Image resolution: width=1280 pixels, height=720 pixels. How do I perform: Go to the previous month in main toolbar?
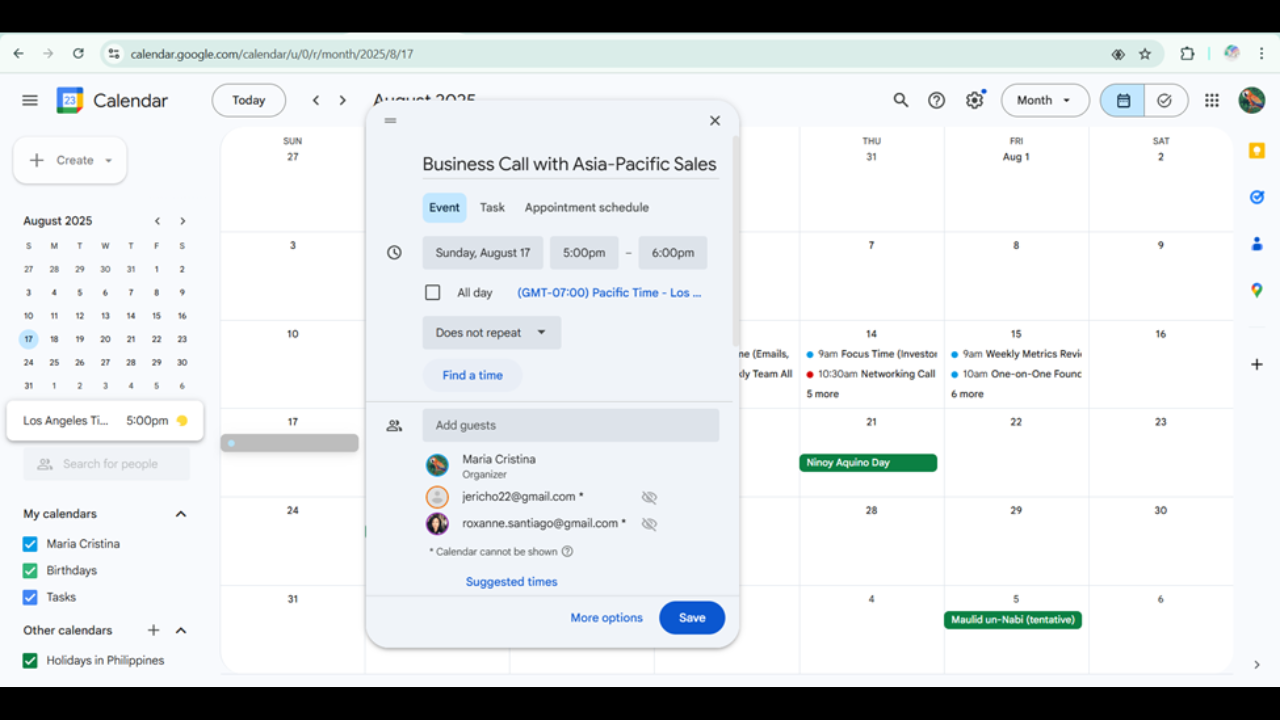coord(316,100)
